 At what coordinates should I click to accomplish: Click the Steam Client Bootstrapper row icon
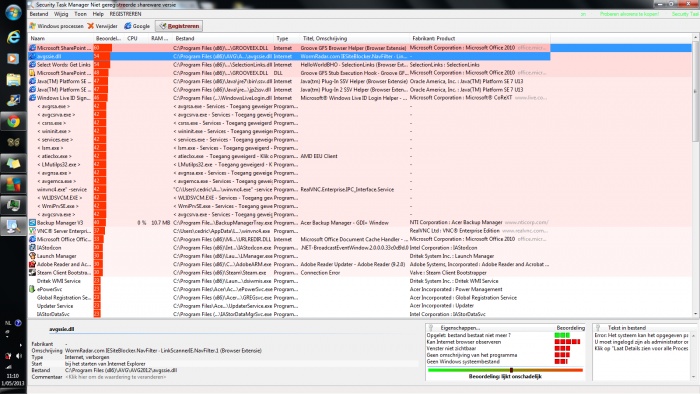click(x=32, y=273)
